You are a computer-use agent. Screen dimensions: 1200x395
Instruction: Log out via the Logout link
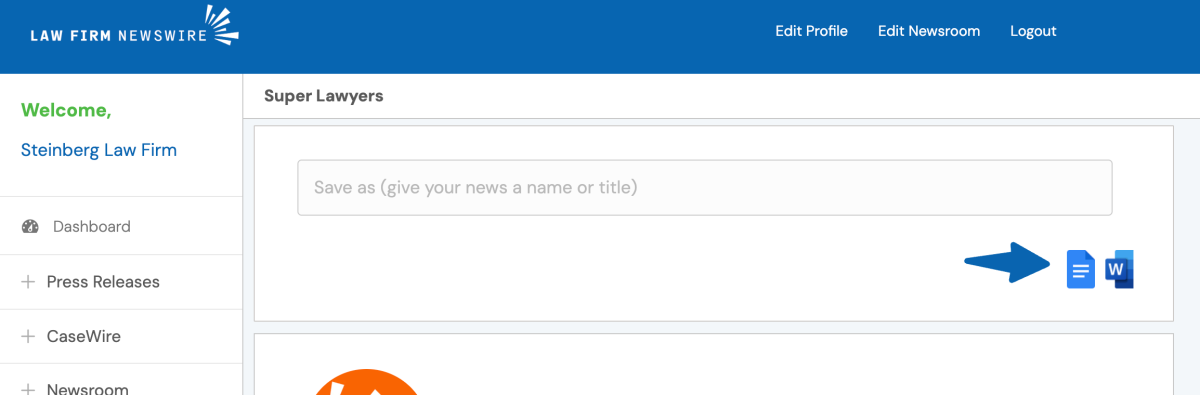1033,31
